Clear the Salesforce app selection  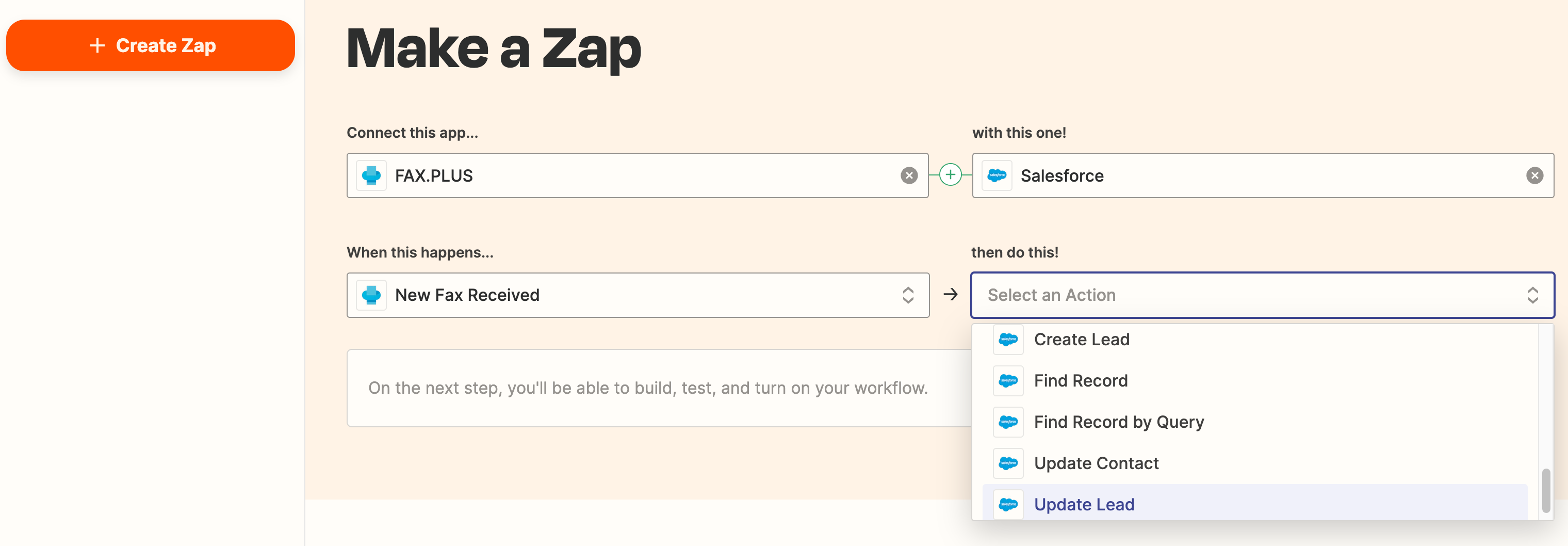pyautogui.click(x=1534, y=176)
